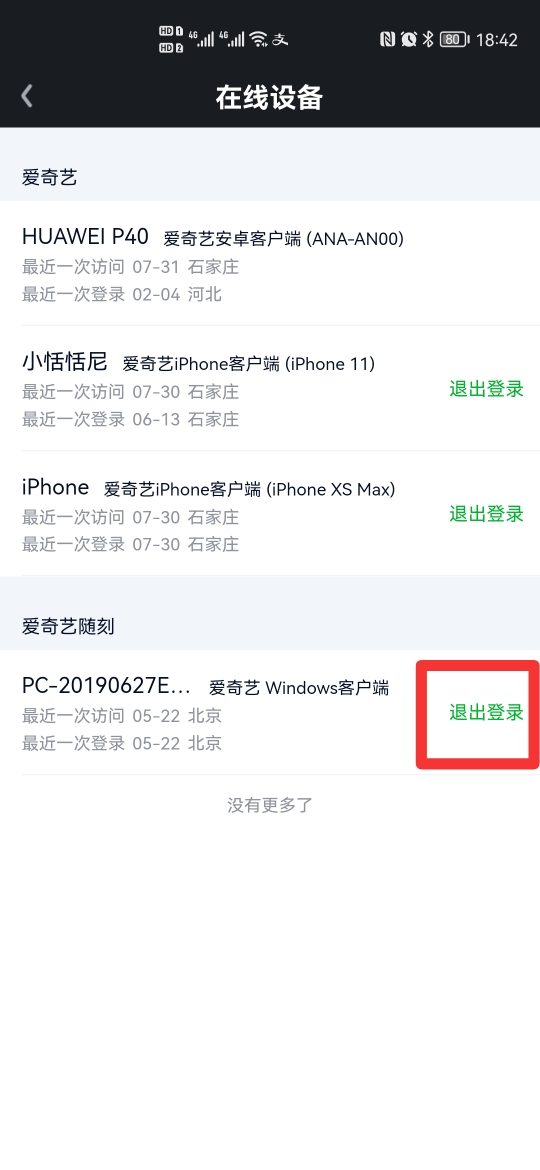The width and height of the screenshot is (540, 1170).
Task: Select the PC-20190627E device name
Action: [106, 686]
